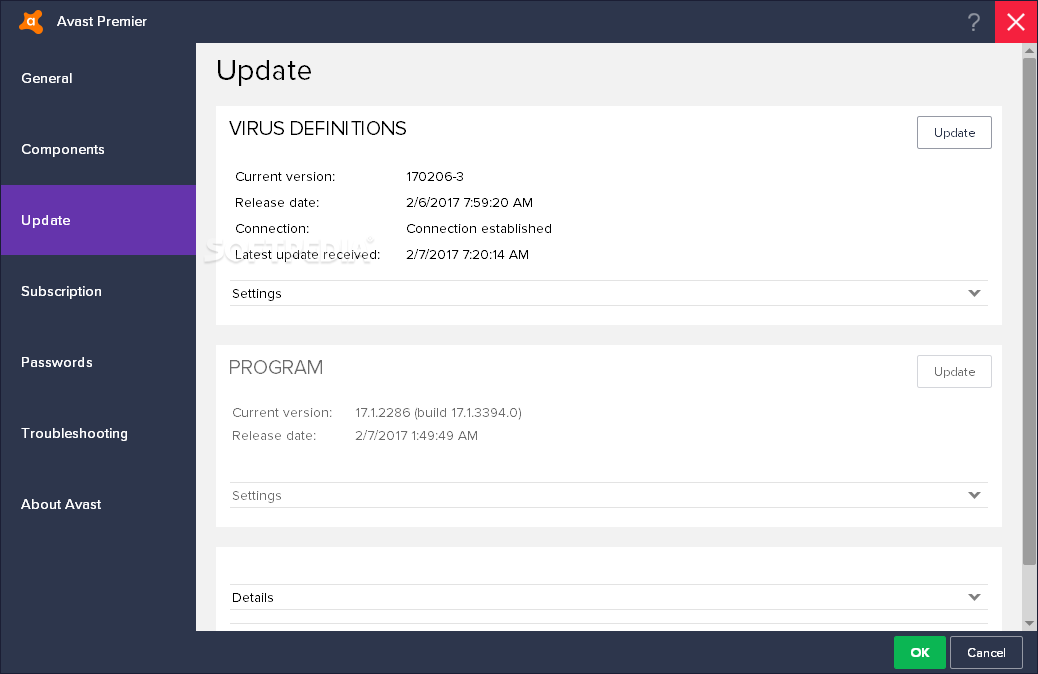Select the Update sidebar item
The width and height of the screenshot is (1038, 674).
coord(98,220)
